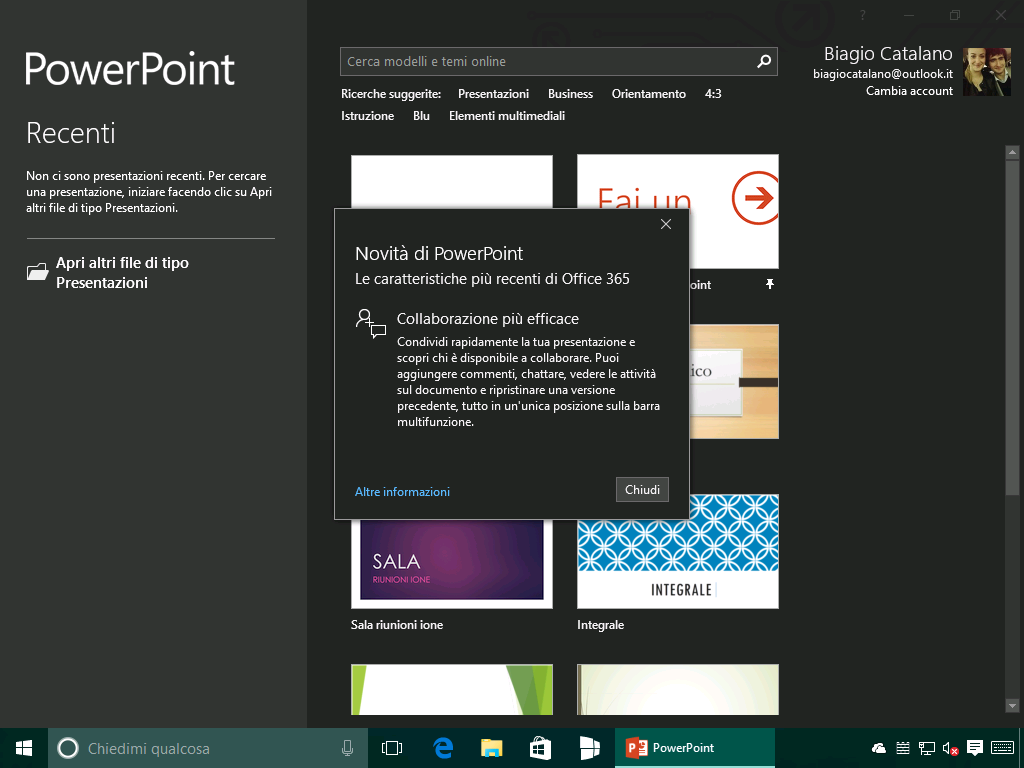This screenshot has height=768, width=1024.
Task: Select the Elementi multimediali suggested search
Action: 507,116
